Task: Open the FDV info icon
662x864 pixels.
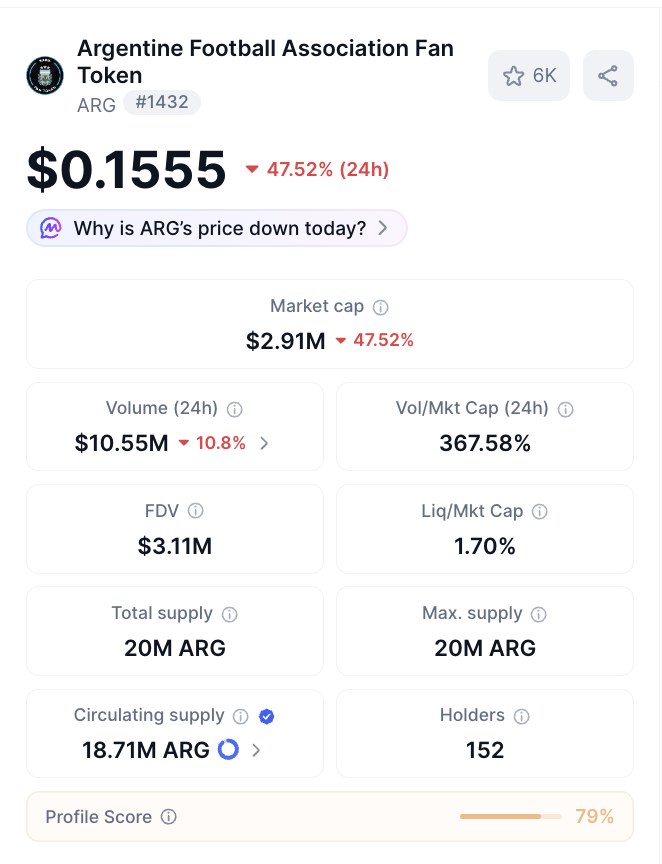Action: point(196,511)
